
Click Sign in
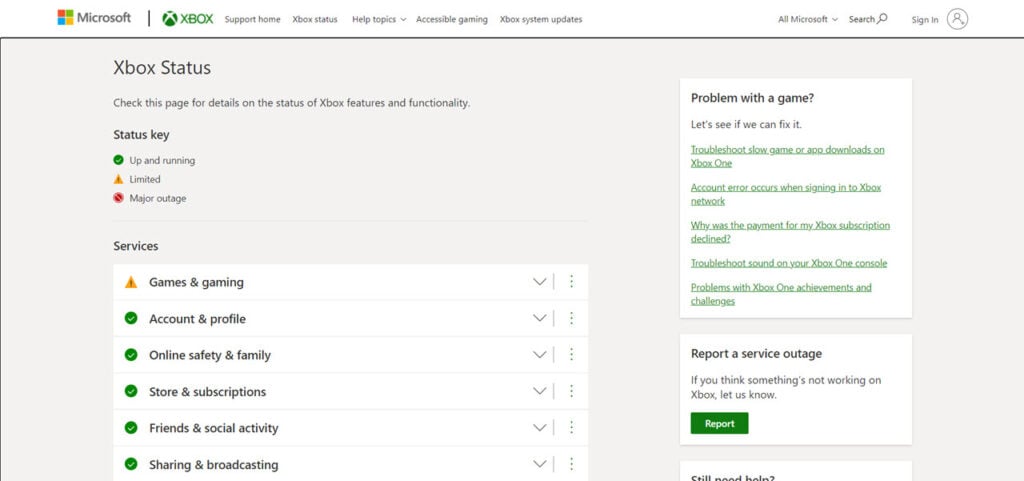(x=925, y=20)
